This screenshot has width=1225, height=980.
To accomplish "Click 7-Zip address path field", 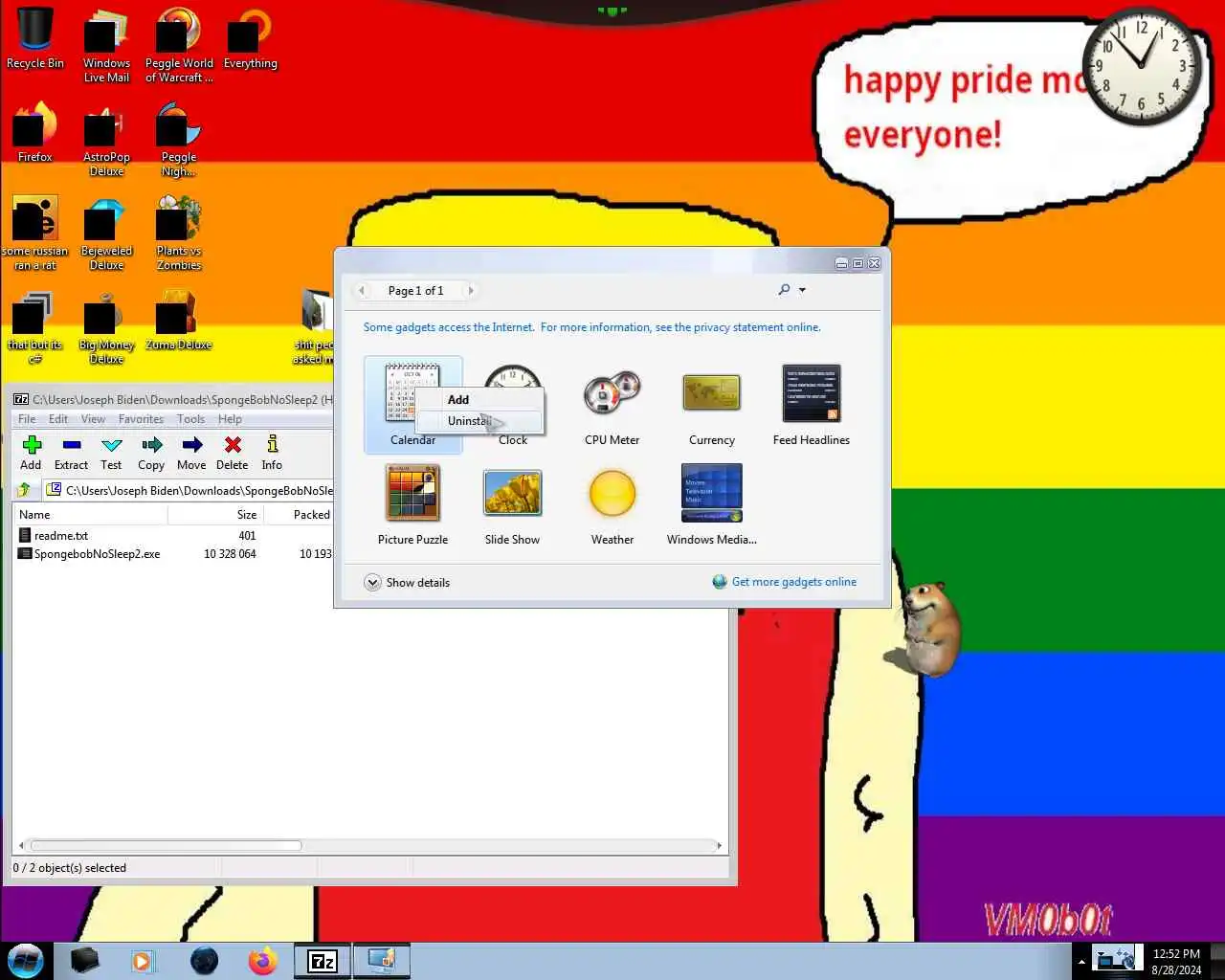I will coord(189,490).
